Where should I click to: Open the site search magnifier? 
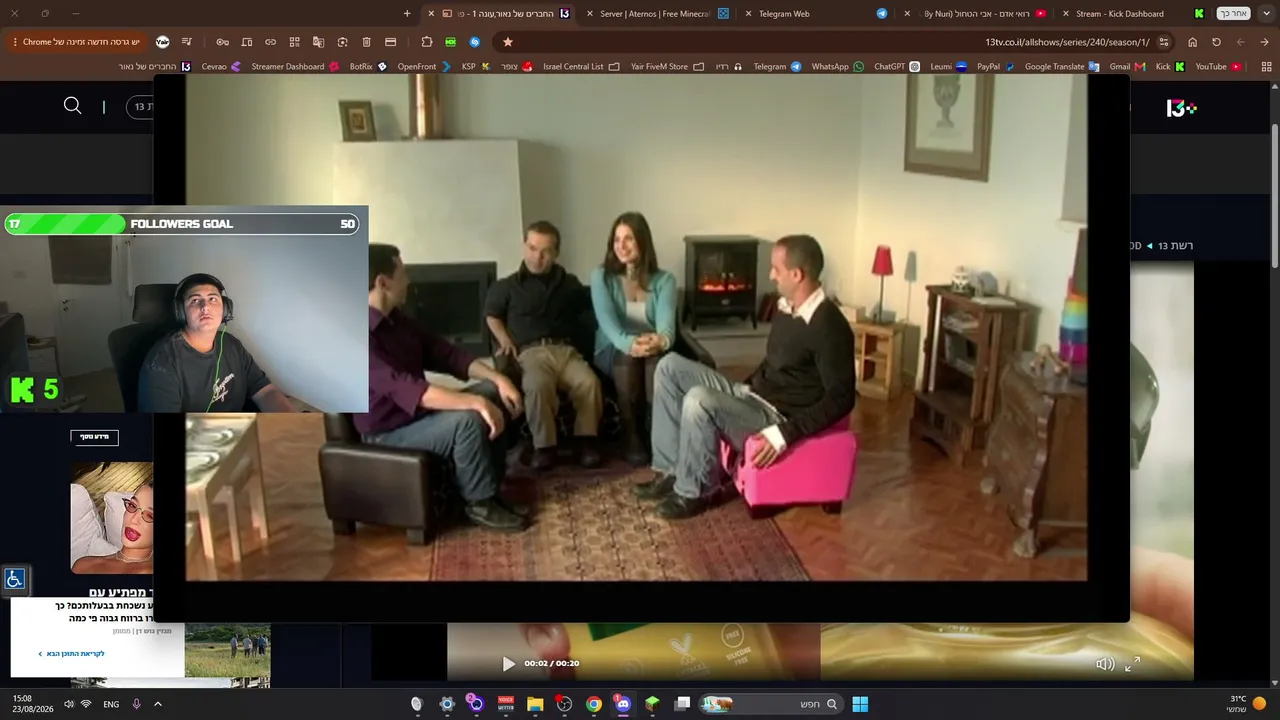(x=72, y=106)
